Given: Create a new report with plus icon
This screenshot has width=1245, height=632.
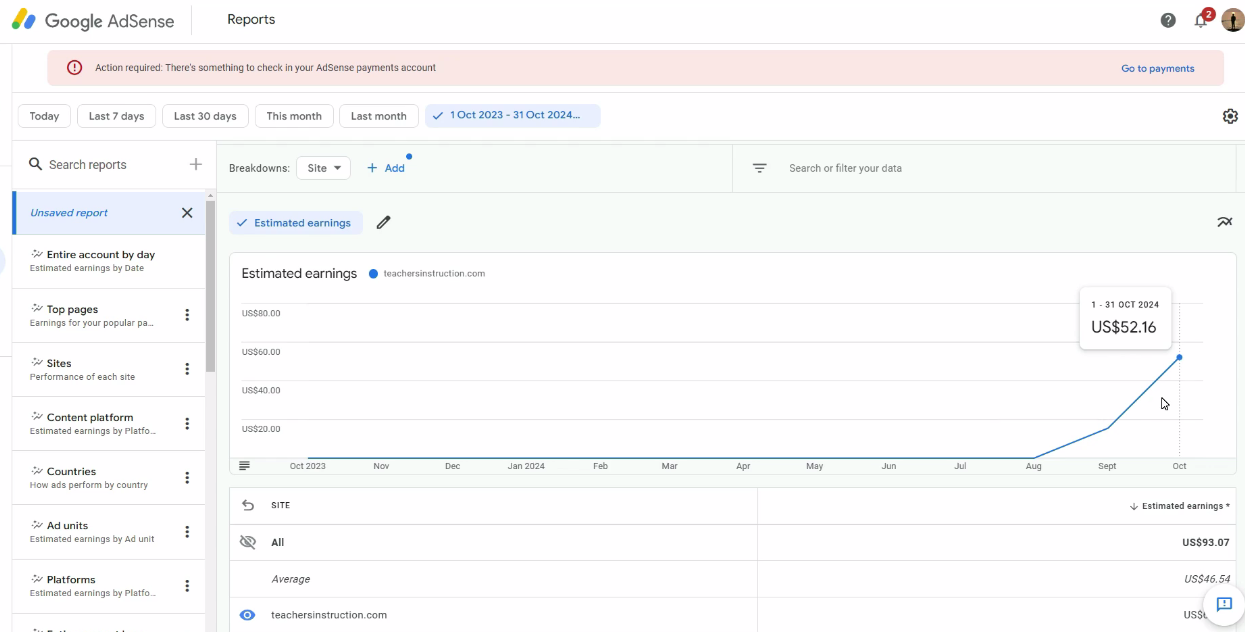Looking at the screenshot, I should click(x=196, y=164).
